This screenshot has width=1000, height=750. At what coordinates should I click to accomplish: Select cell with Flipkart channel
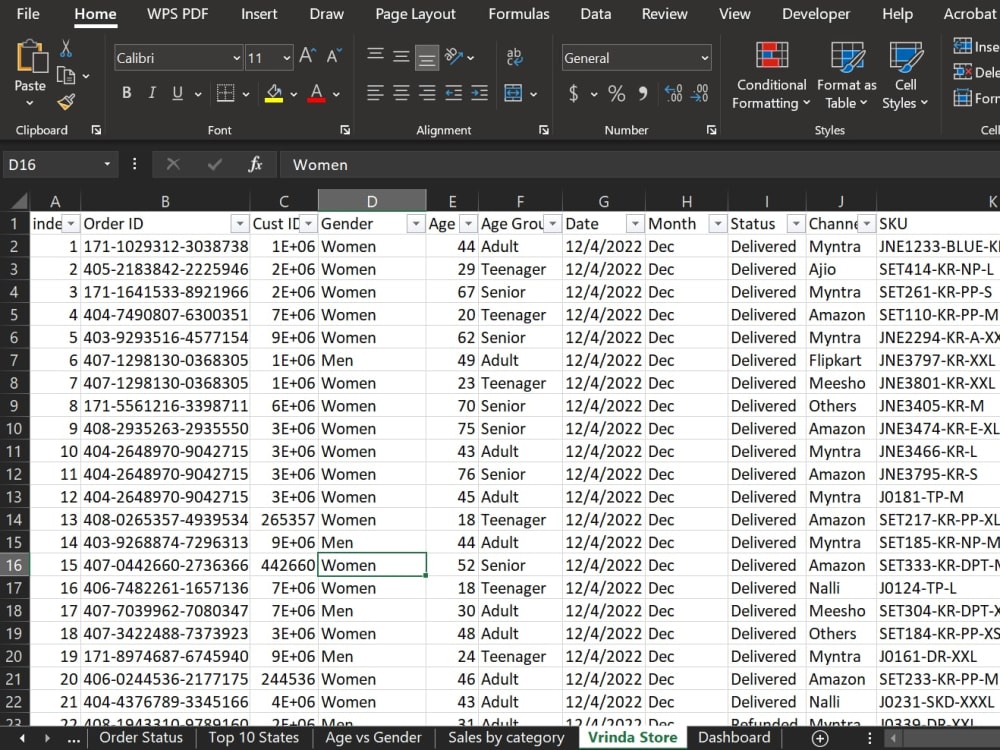[x=841, y=360]
